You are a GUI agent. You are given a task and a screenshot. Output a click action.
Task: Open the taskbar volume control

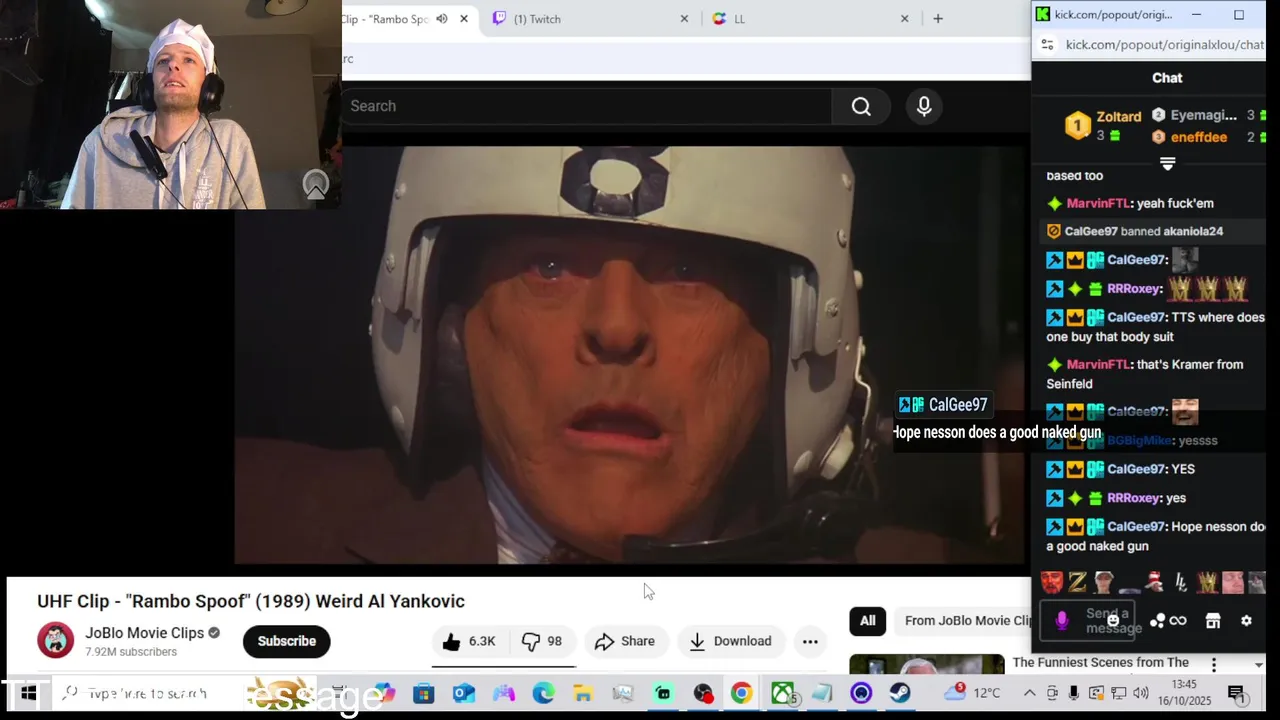pos(1141,693)
